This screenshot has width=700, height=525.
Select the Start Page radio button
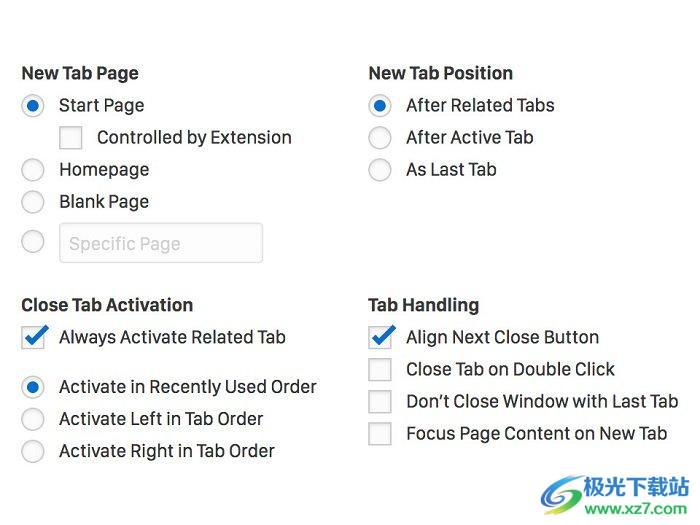tap(33, 106)
